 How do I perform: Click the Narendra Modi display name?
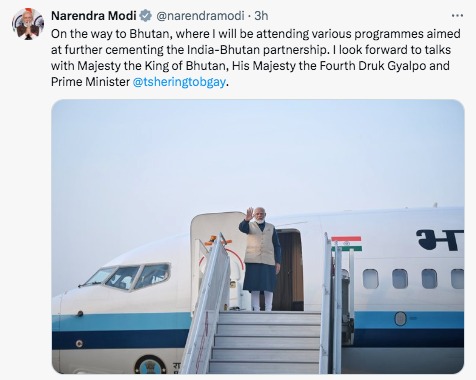(94, 16)
